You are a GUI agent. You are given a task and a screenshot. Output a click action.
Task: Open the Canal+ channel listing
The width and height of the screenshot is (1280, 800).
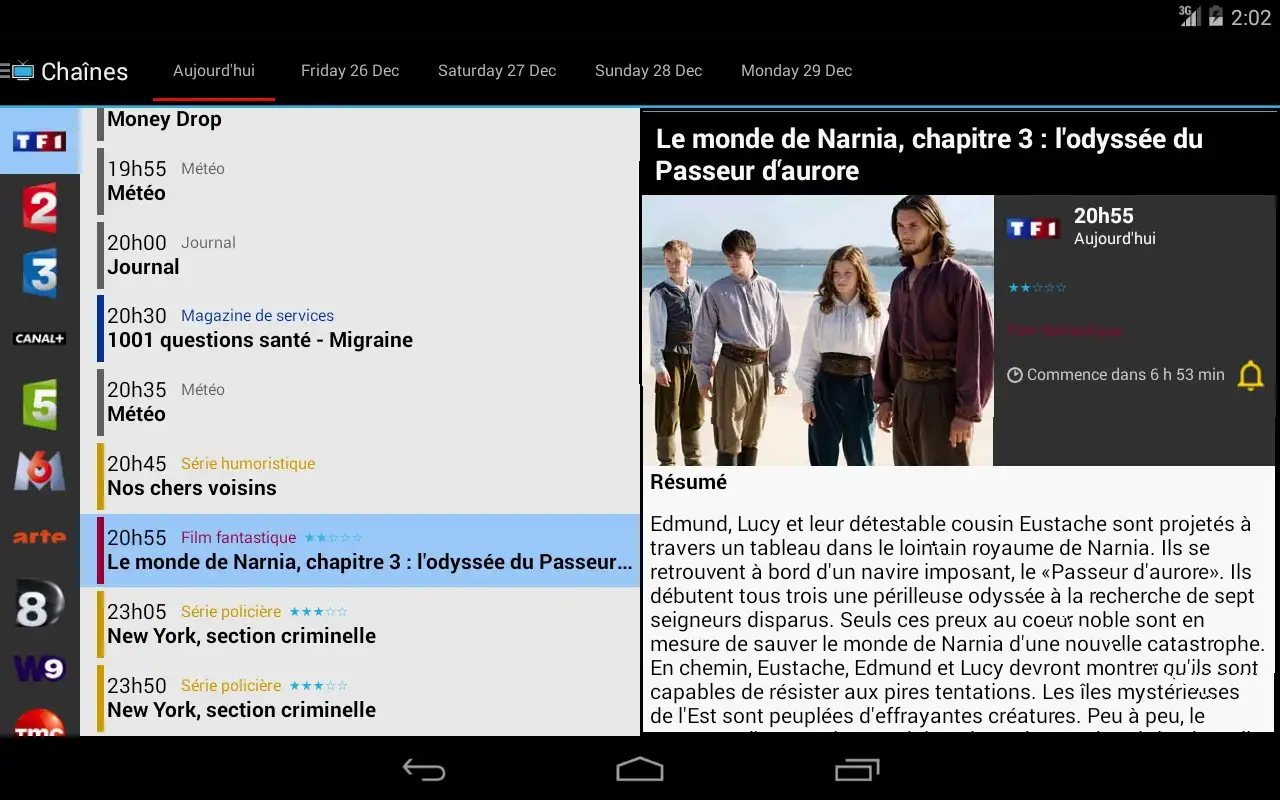click(x=40, y=339)
